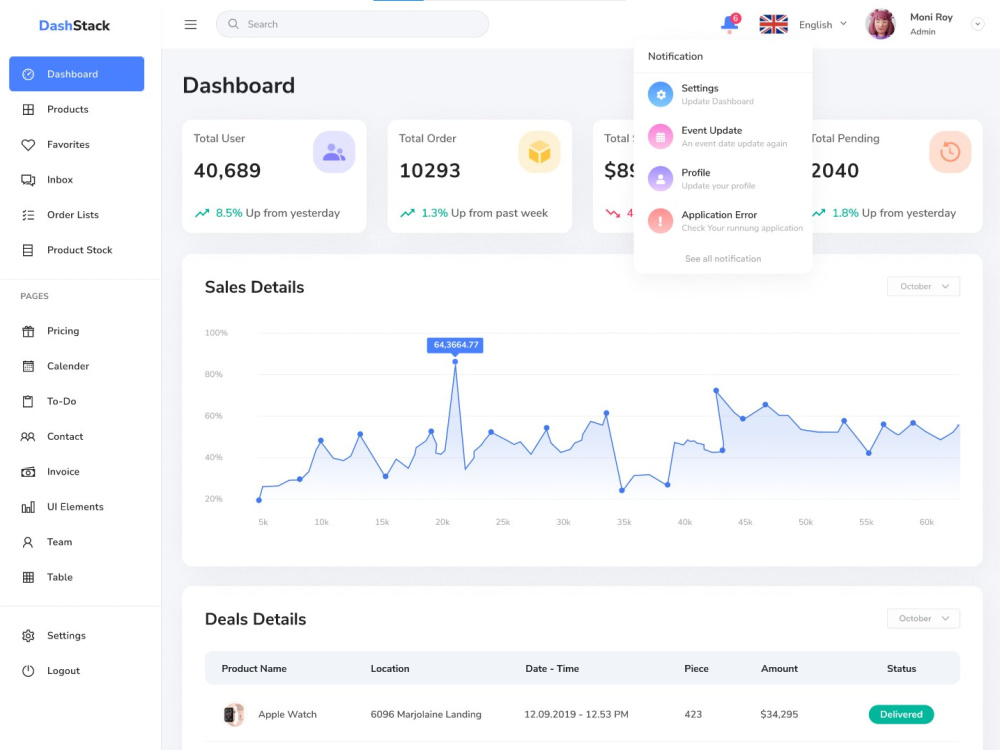This screenshot has height=750, width=1000.
Task: Click the Inbox chat icon
Action: (28, 180)
